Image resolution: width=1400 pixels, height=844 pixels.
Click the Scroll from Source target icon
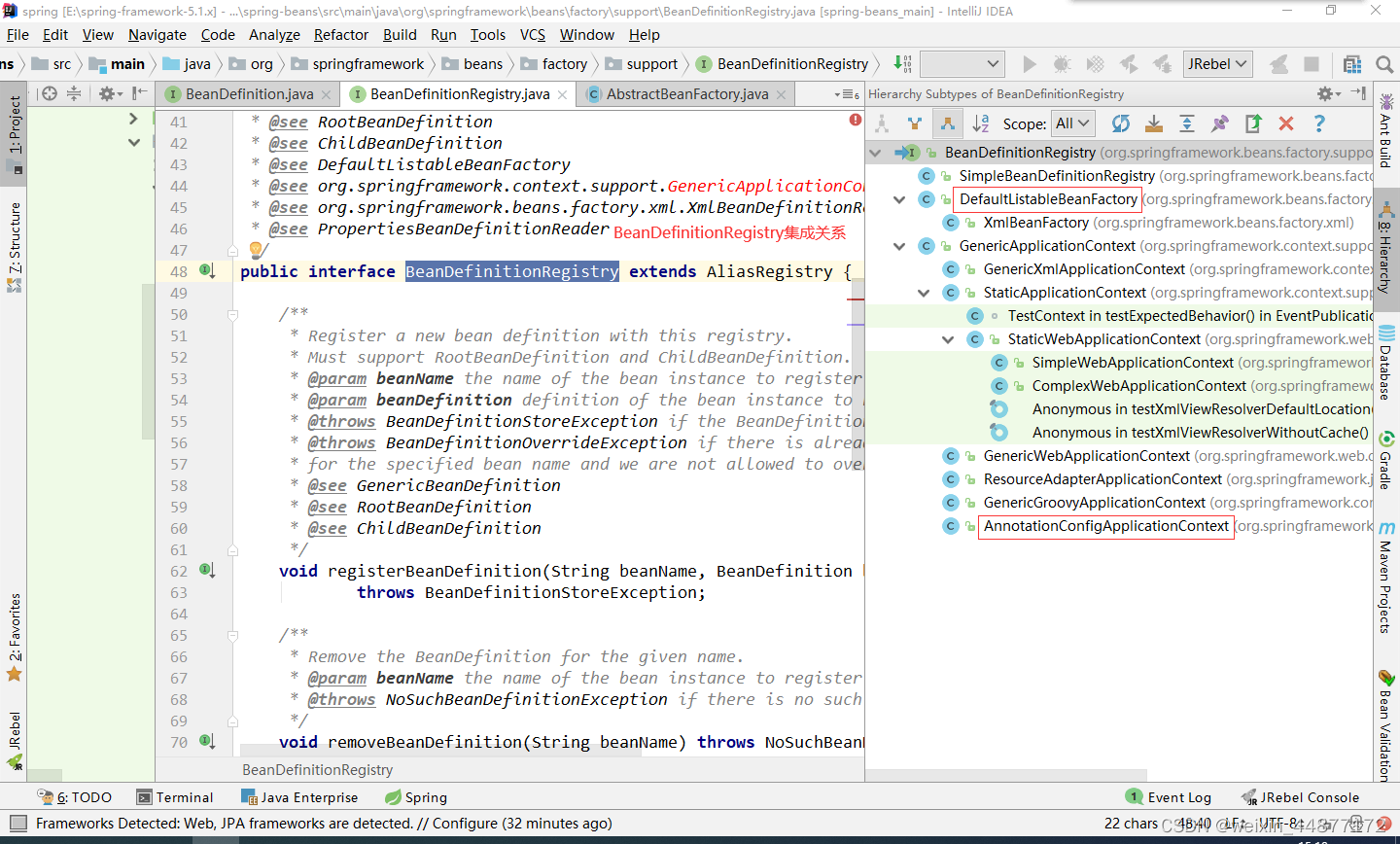49,94
